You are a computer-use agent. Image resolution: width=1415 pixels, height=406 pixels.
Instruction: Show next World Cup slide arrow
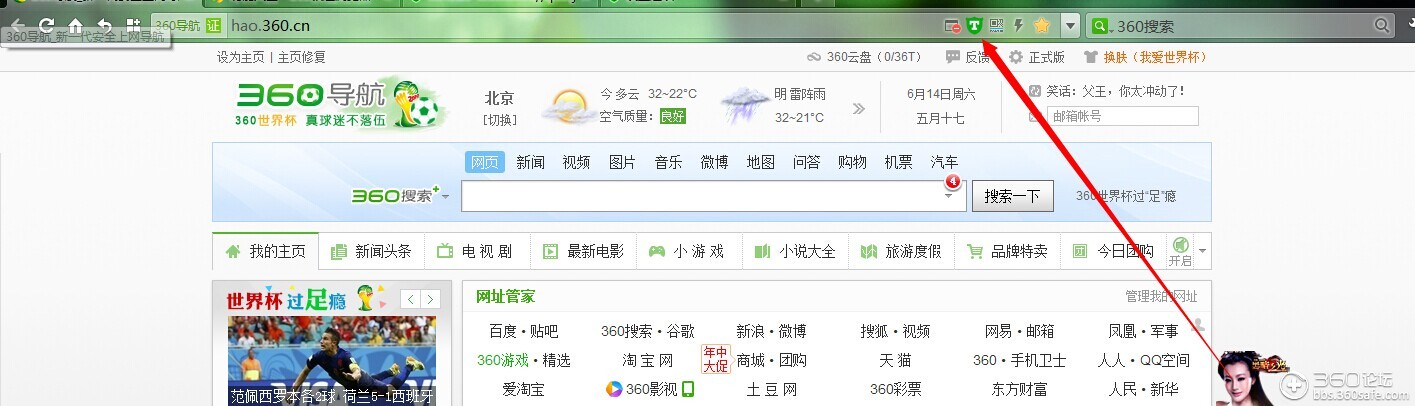pyautogui.click(x=430, y=299)
